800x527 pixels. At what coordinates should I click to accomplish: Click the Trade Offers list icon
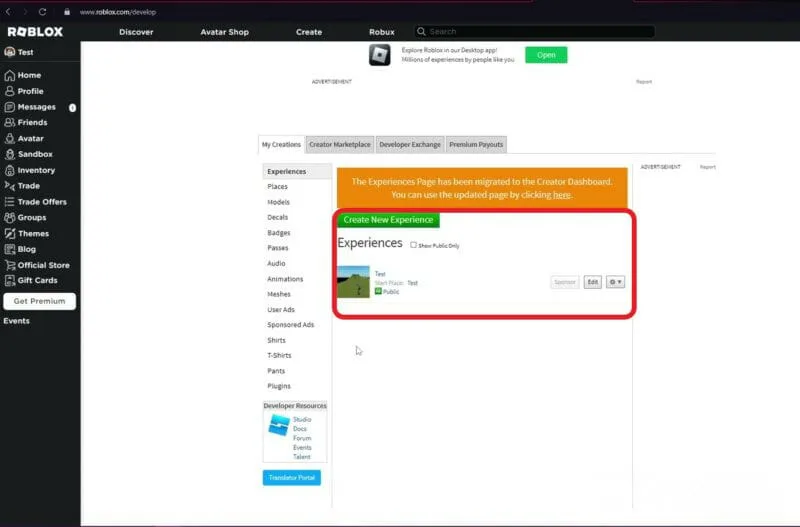pos(10,202)
